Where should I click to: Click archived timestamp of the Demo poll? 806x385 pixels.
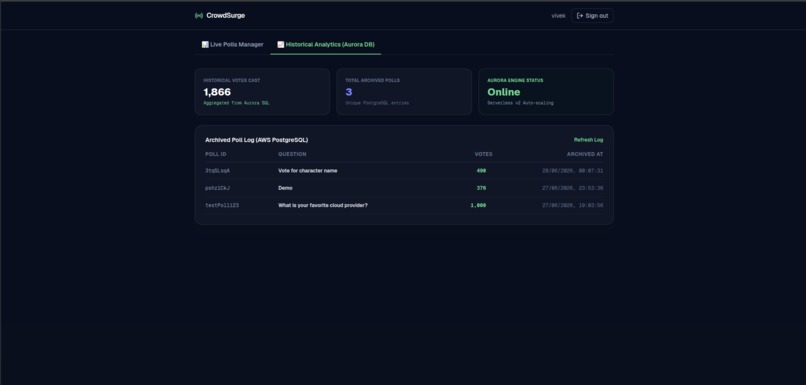573,188
